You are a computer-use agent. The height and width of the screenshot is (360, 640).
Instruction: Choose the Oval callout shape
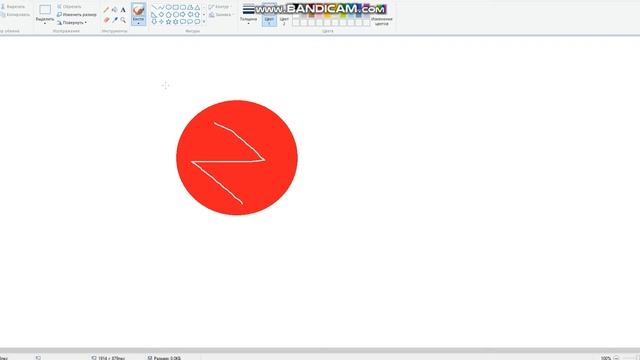(x=190, y=22)
